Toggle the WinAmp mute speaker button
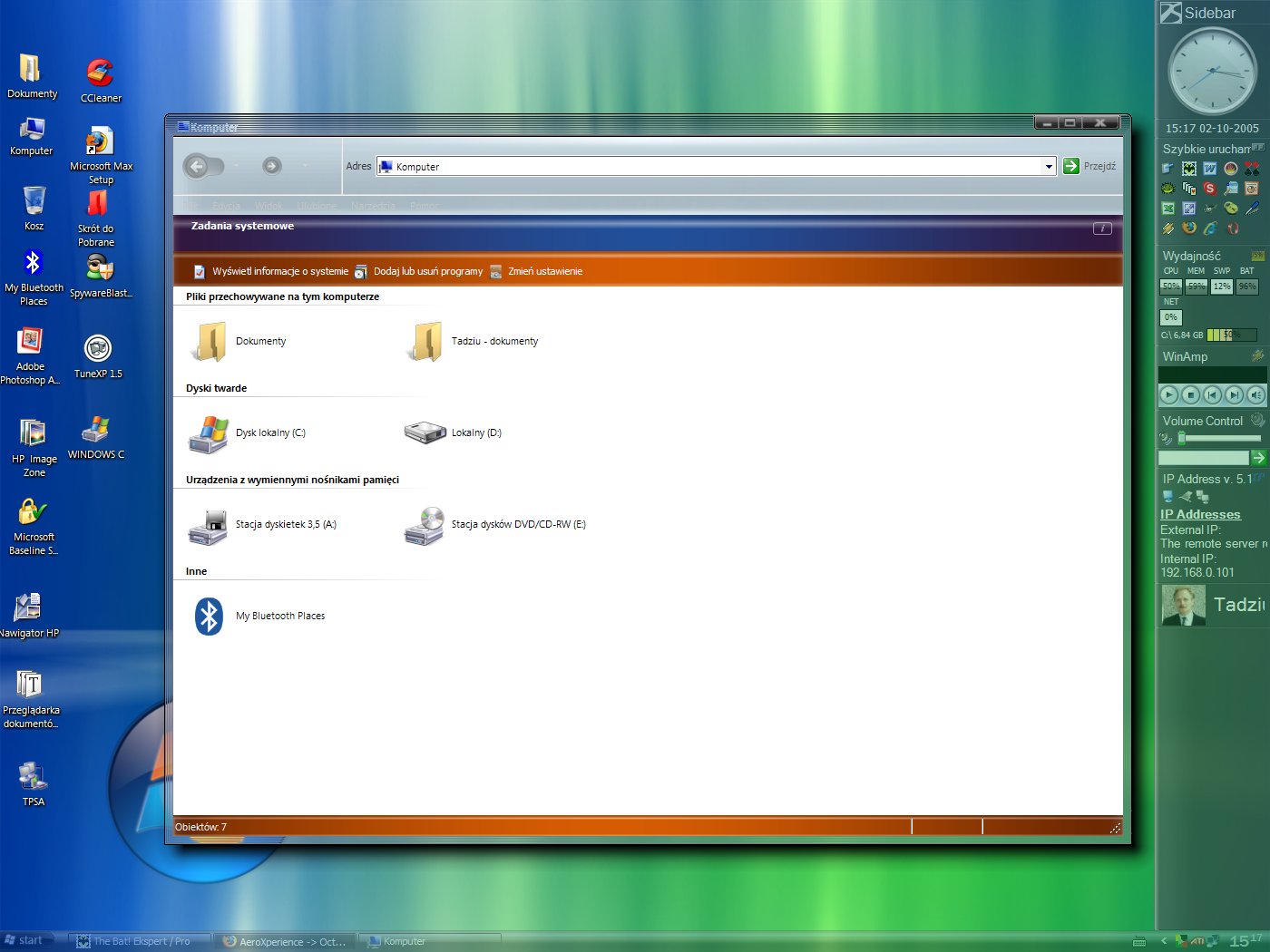The width and height of the screenshot is (1270, 952). [1255, 395]
